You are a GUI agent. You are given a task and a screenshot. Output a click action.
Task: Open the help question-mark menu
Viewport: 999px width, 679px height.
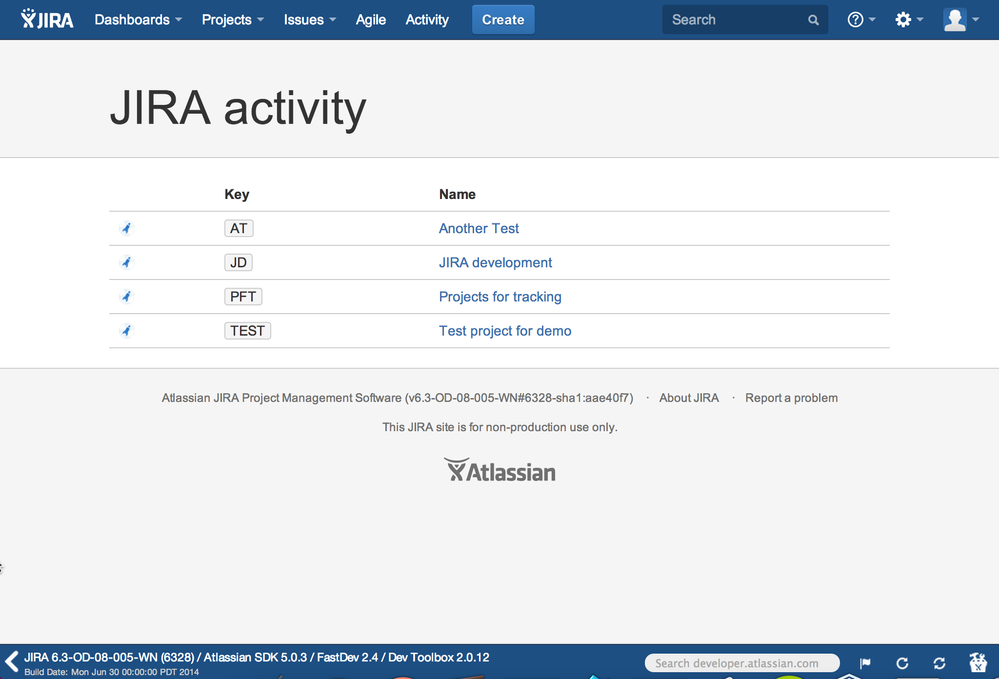point(861,20)
